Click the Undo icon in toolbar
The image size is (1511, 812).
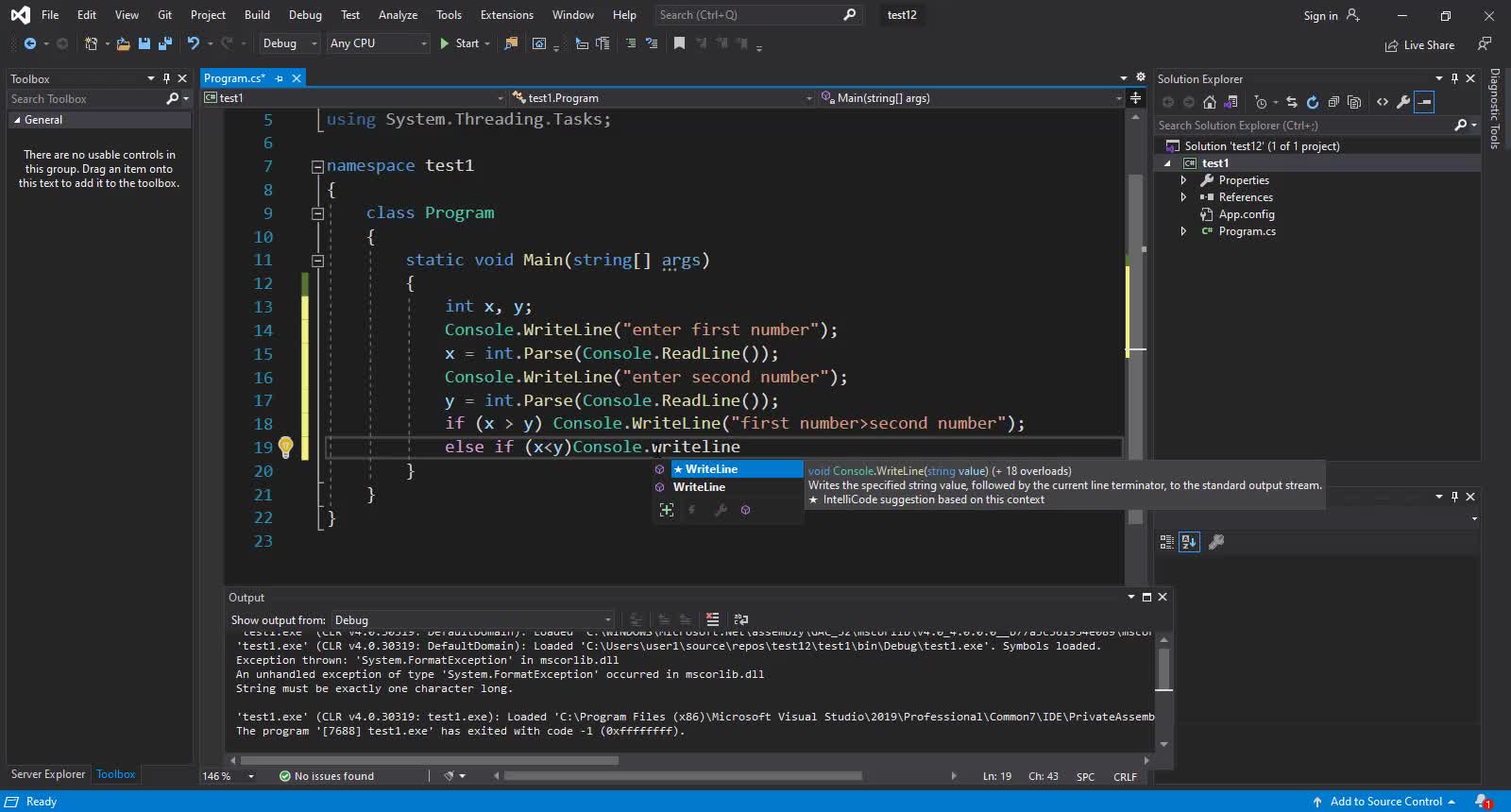coord(193,43)
